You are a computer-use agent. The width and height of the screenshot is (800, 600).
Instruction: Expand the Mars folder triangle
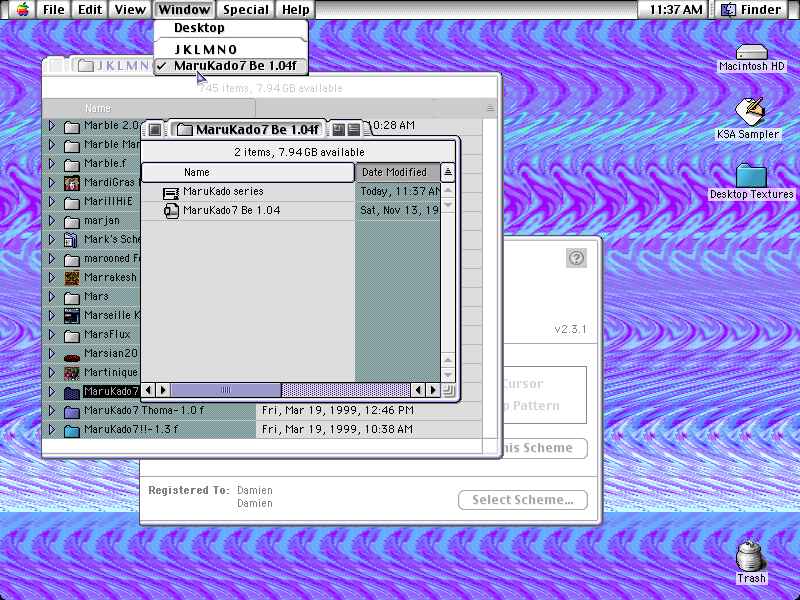pos(52,296)
